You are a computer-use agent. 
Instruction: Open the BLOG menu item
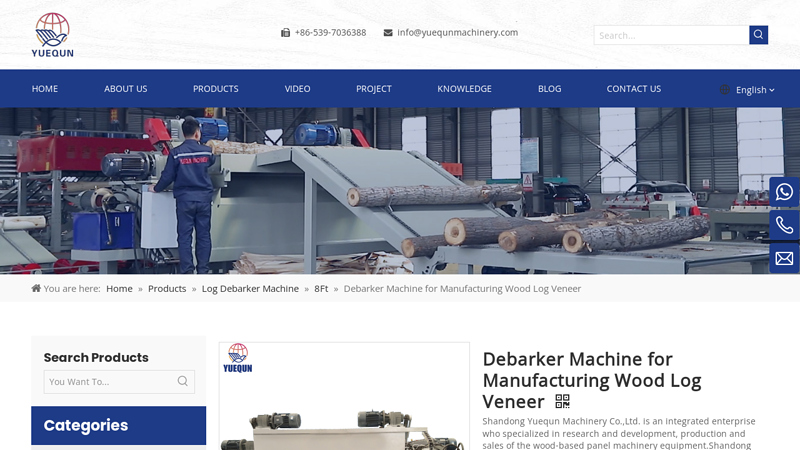(549, 89)
